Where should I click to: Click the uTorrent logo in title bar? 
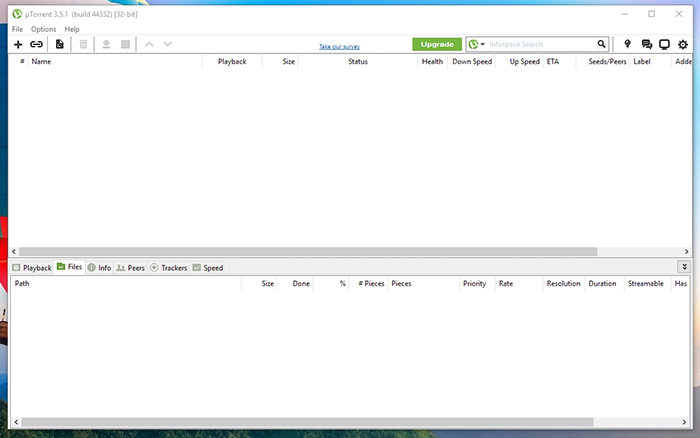17,14
